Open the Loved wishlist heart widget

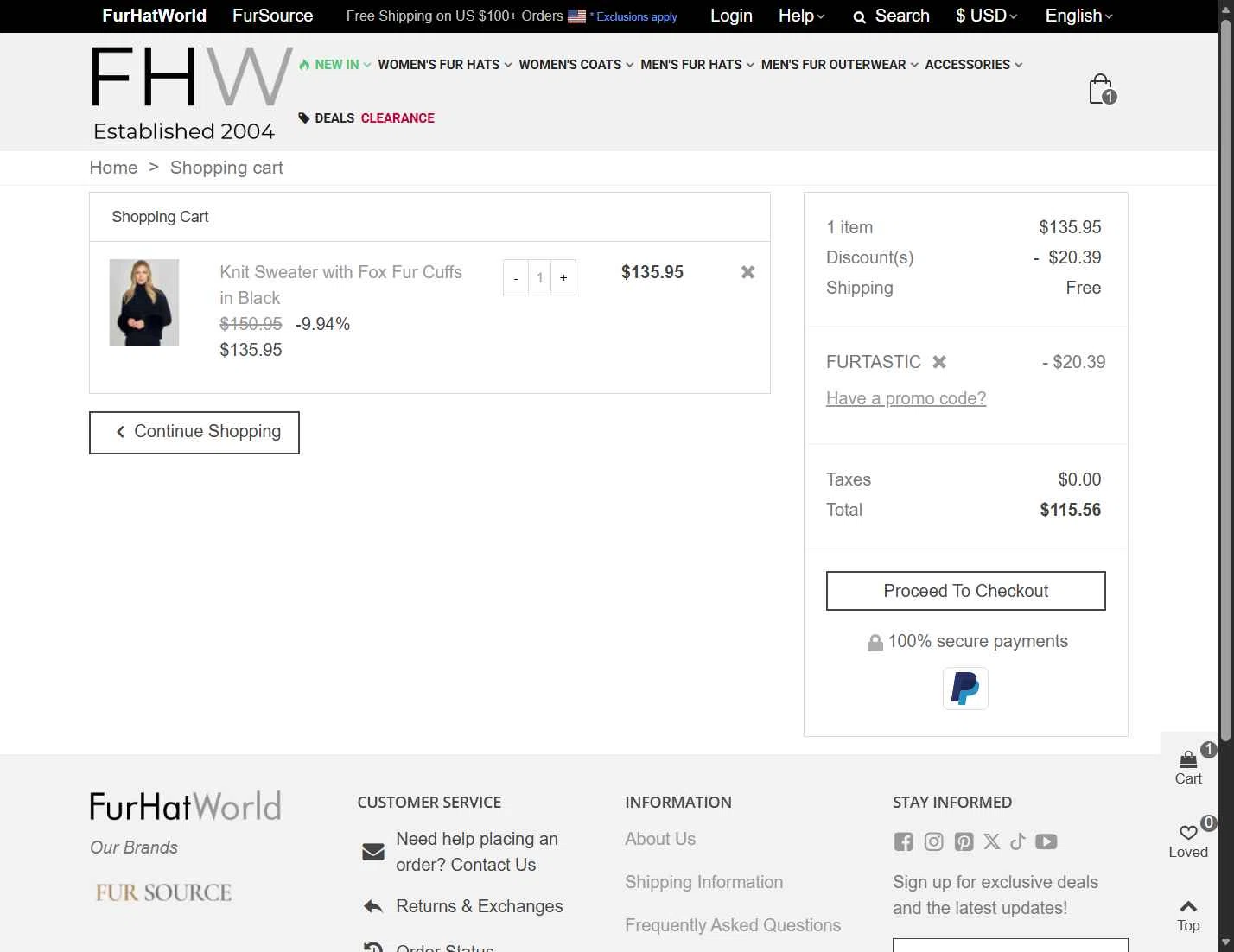[1188, 841]
